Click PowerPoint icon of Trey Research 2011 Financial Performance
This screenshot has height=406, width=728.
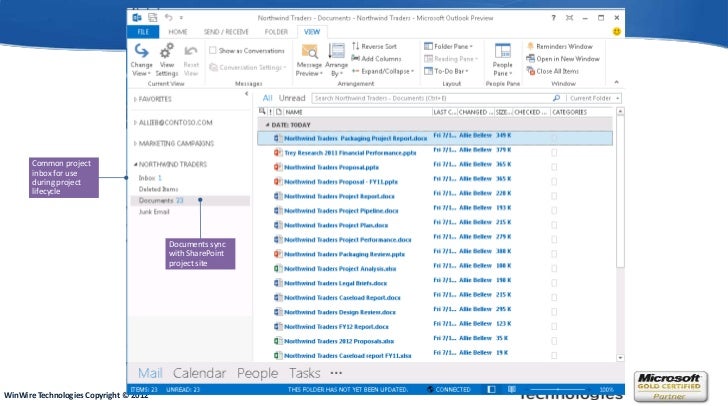coord(278,152)
